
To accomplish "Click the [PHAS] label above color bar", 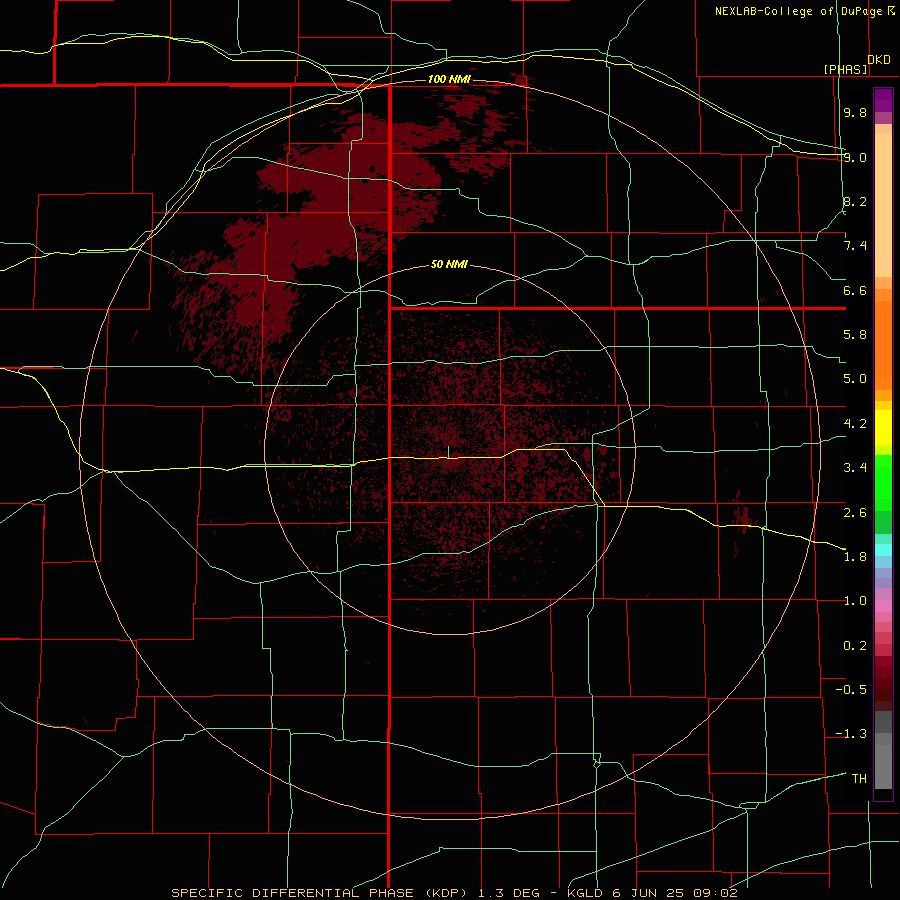I will (x=845, y=69).
